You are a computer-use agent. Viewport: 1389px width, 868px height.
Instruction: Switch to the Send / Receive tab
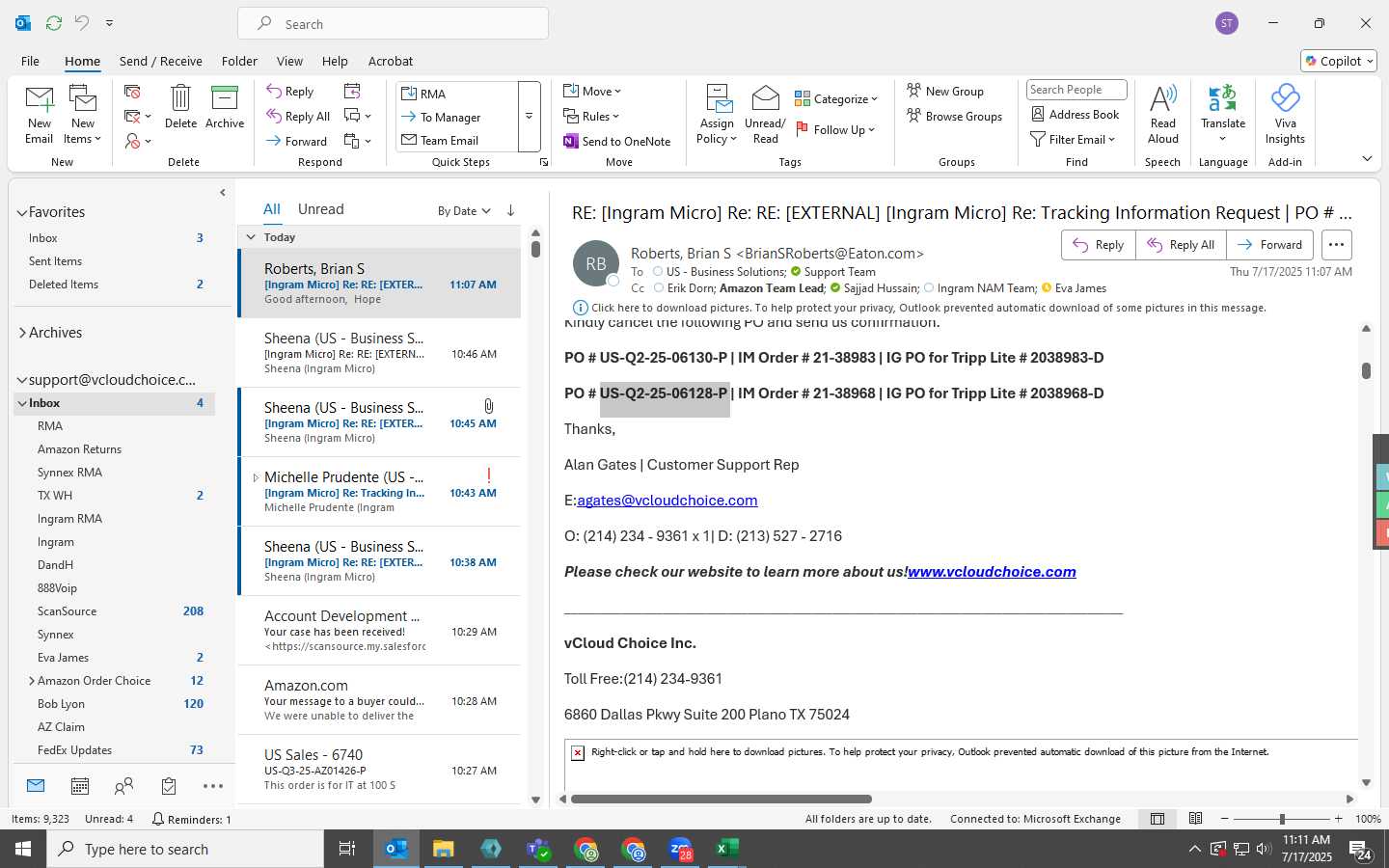tap(161, 61)
